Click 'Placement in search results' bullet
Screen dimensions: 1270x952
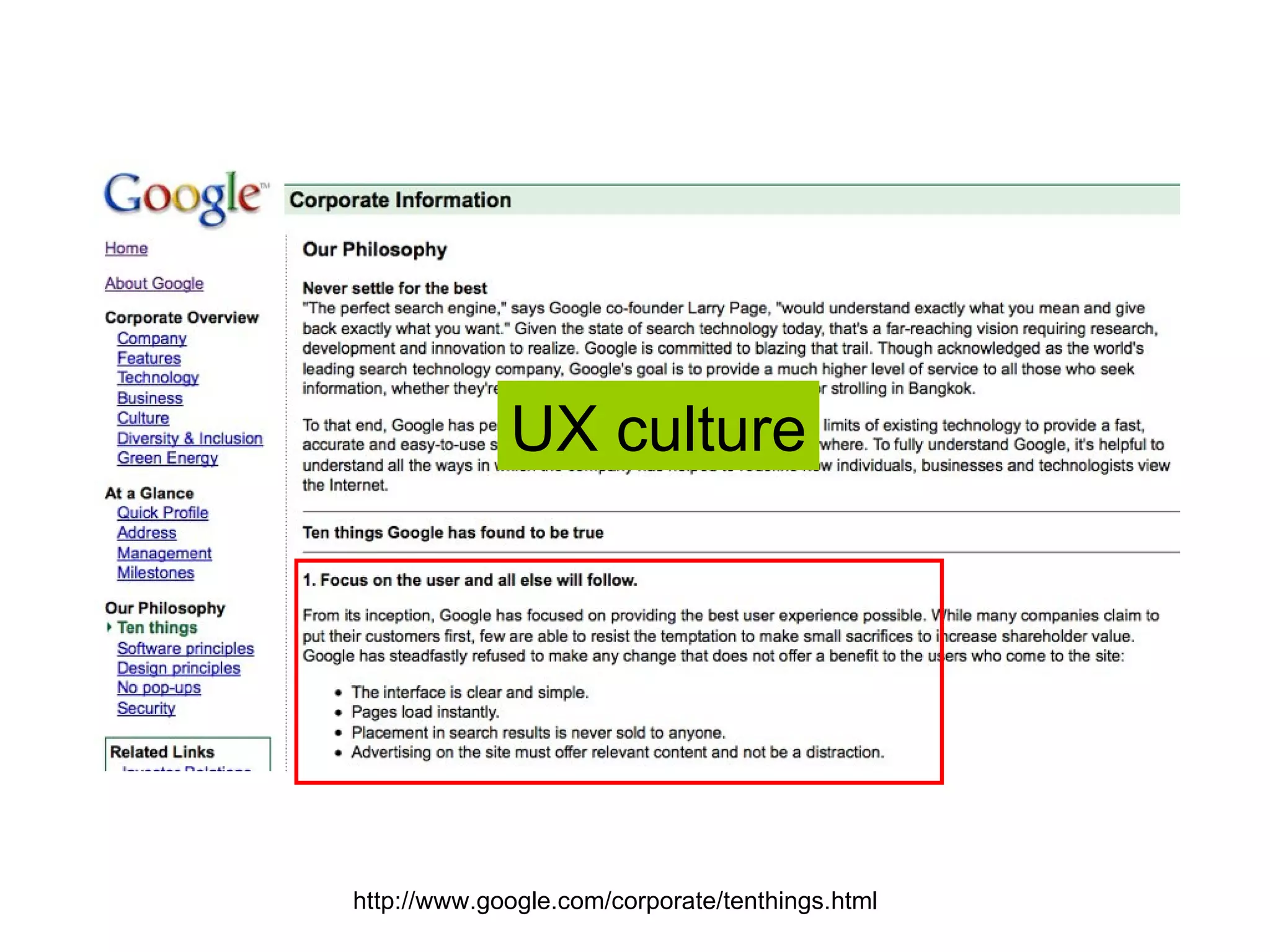538,733
